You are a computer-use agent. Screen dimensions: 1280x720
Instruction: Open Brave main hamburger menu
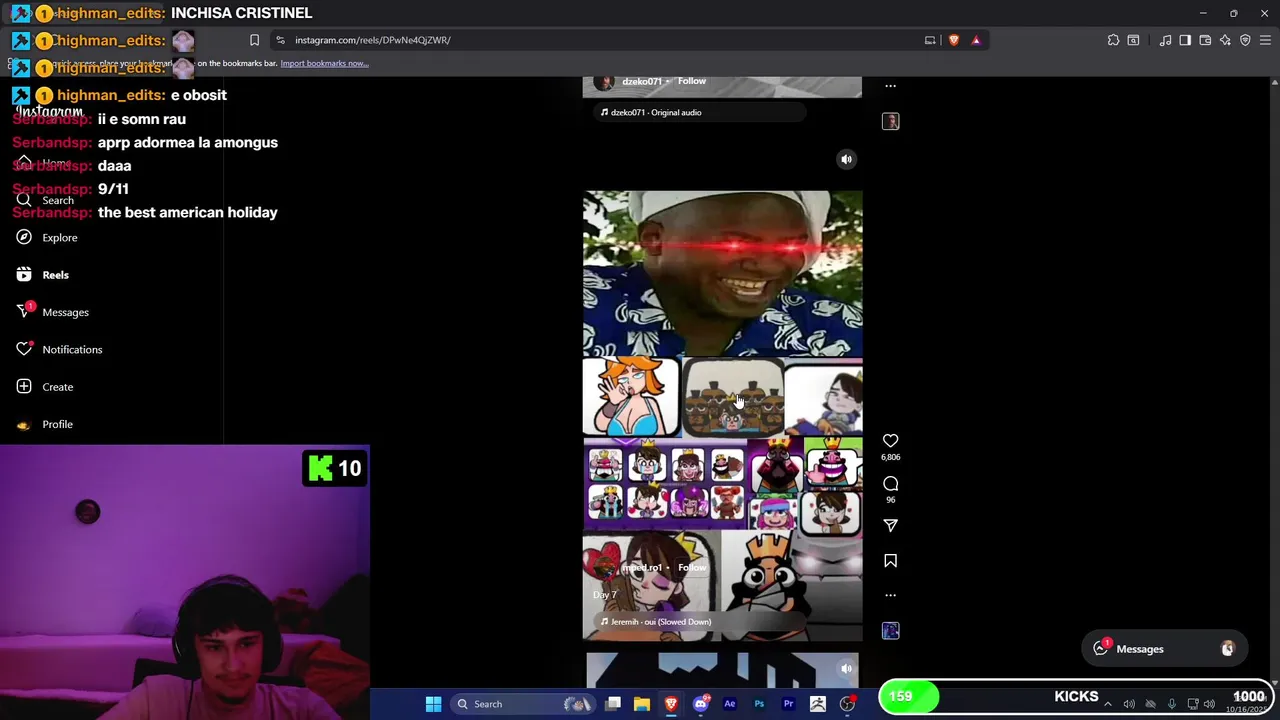1266,40
